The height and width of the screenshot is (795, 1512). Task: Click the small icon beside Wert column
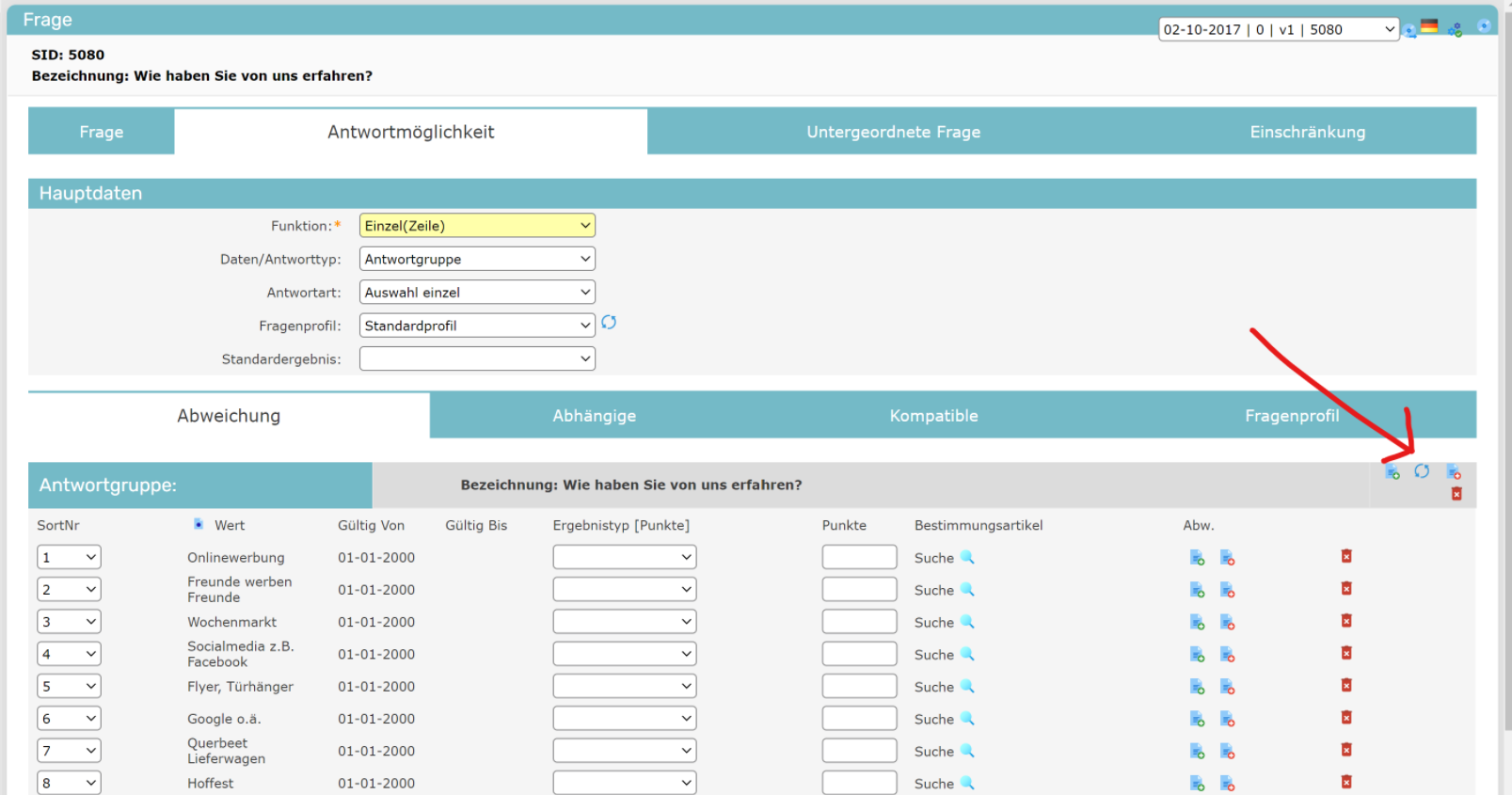pyautogui.click(x=199, y=524)
